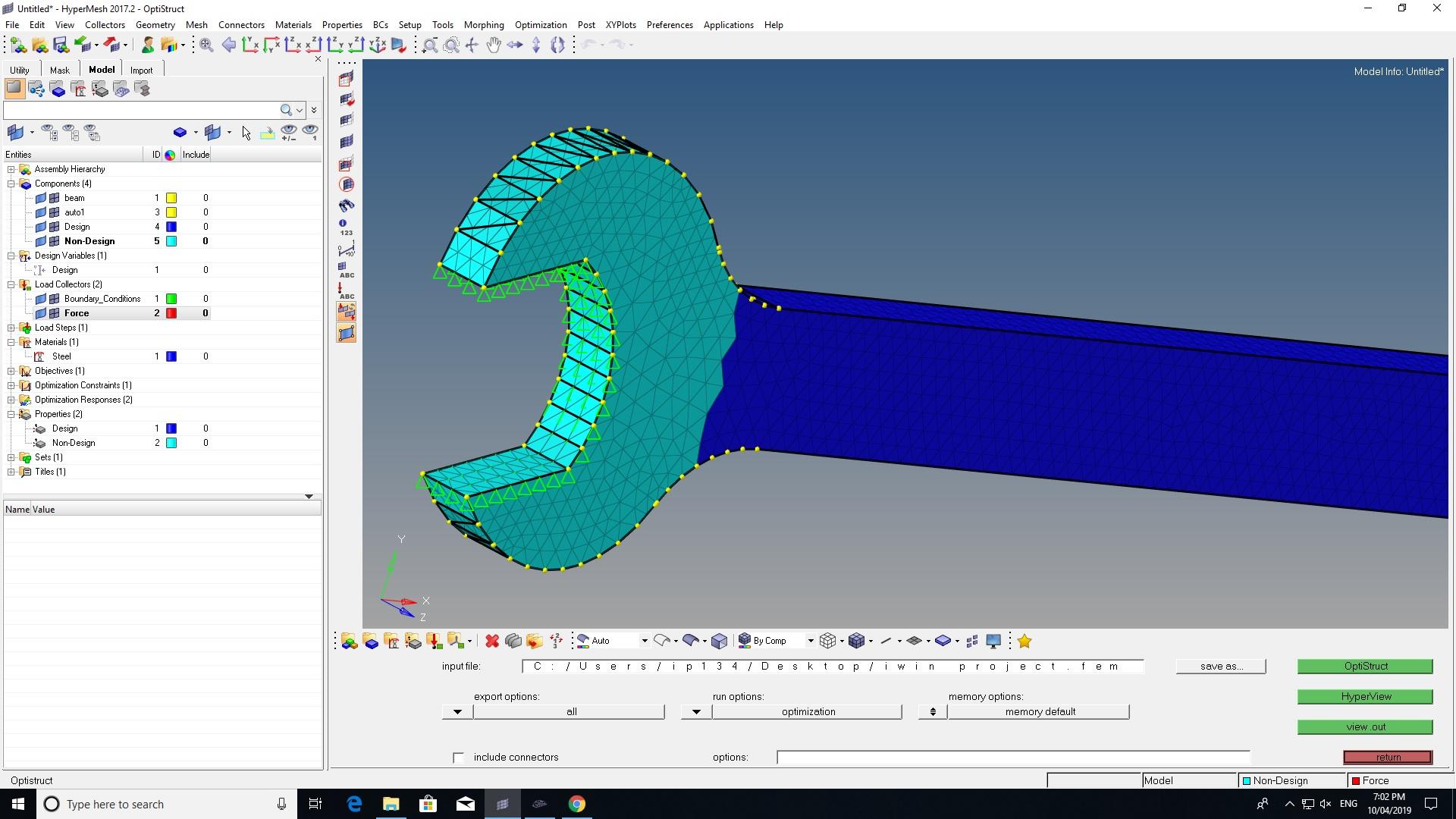Open HyperView results viewer
Viewport: 1456px width, 819px height.
(x=1365, y=696)
